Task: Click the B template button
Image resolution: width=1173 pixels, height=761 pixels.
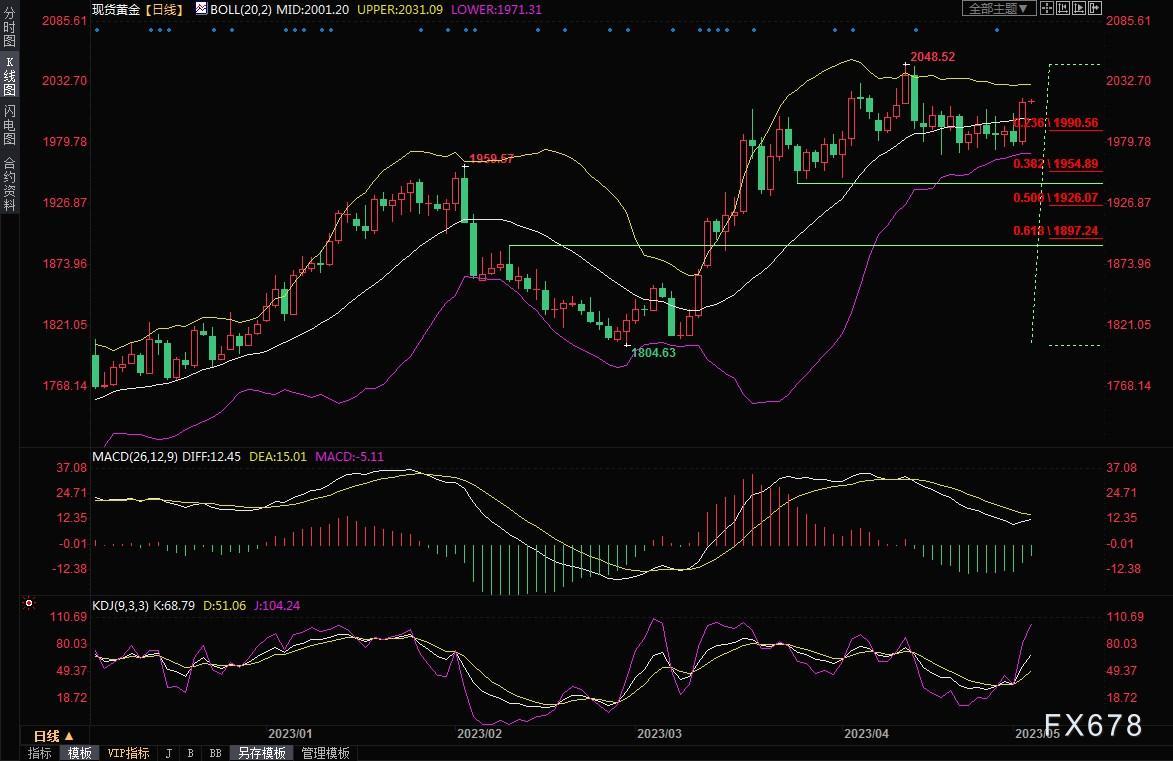Action: (x=191, y=753)
